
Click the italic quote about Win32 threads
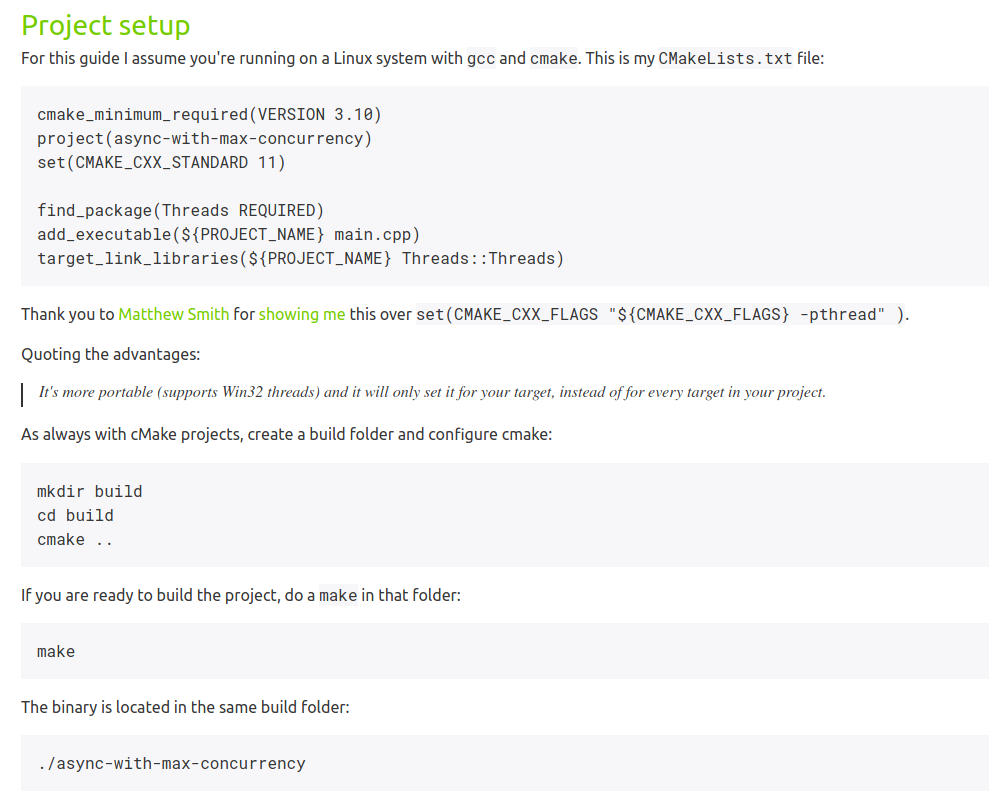coord(432,392)
